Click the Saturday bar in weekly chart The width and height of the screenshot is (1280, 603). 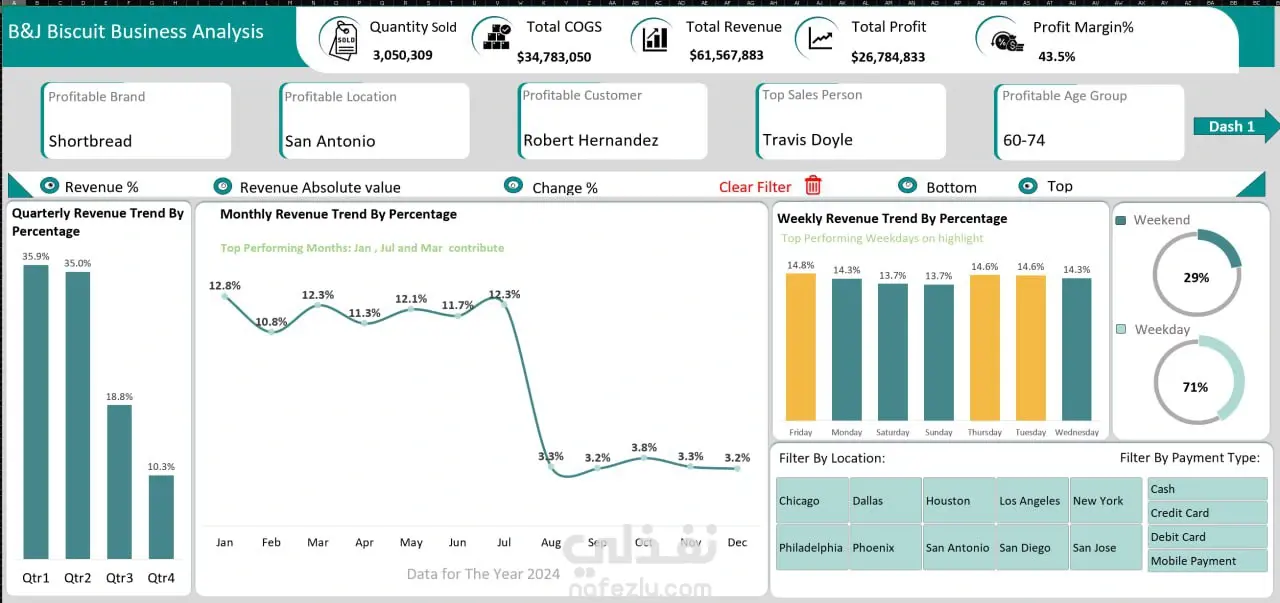(x=893, y=353)
